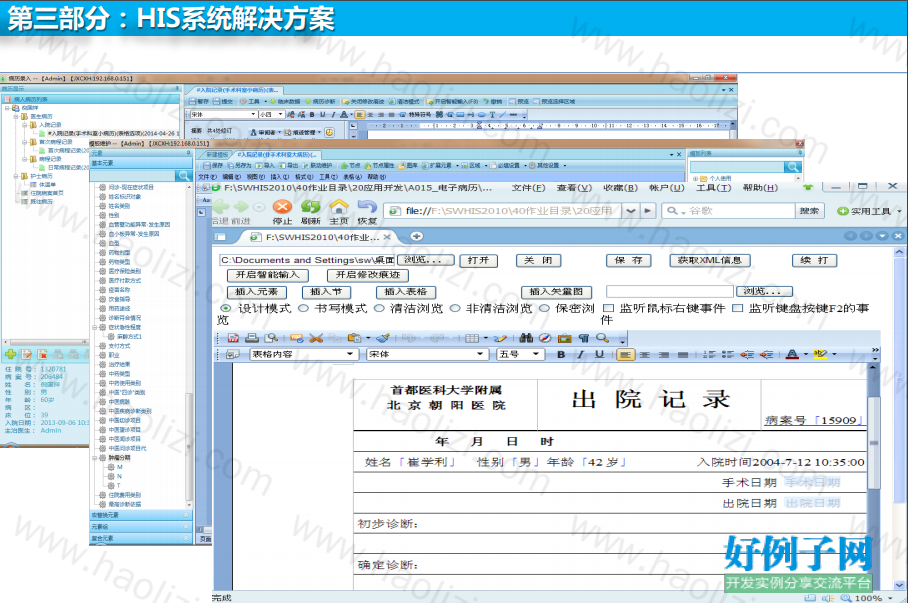Open the browser 帮助(H) menu
Screen dimensions: 908x603
pos(760,188)
